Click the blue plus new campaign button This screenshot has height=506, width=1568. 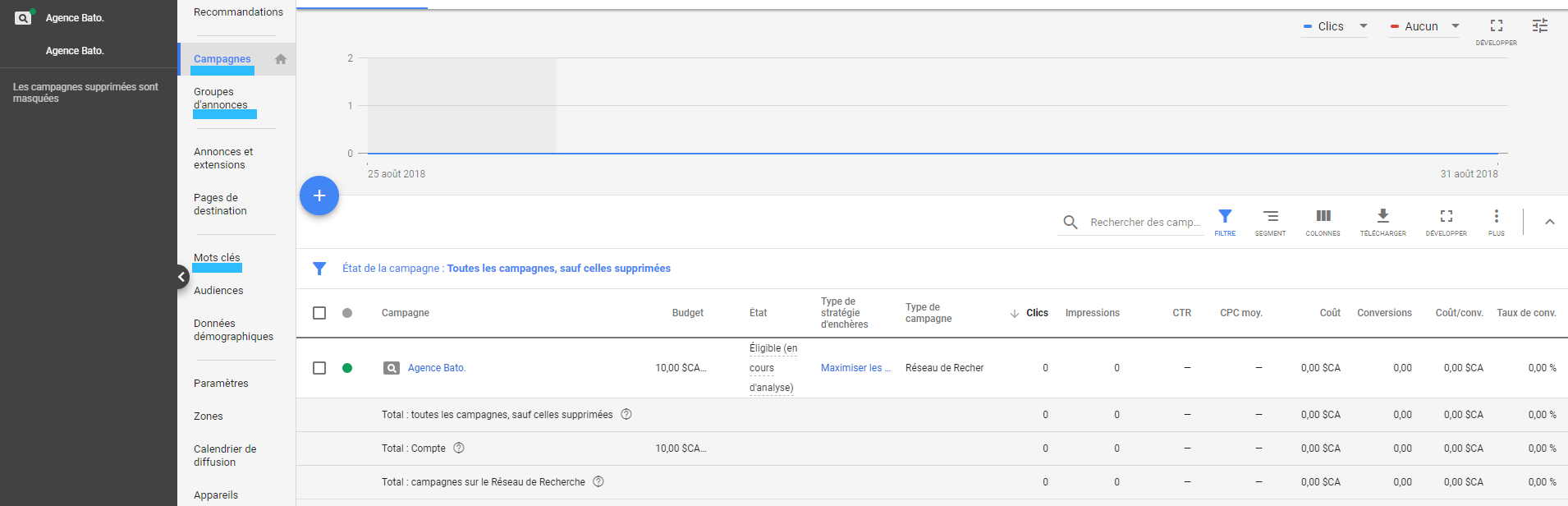[319, 195]
